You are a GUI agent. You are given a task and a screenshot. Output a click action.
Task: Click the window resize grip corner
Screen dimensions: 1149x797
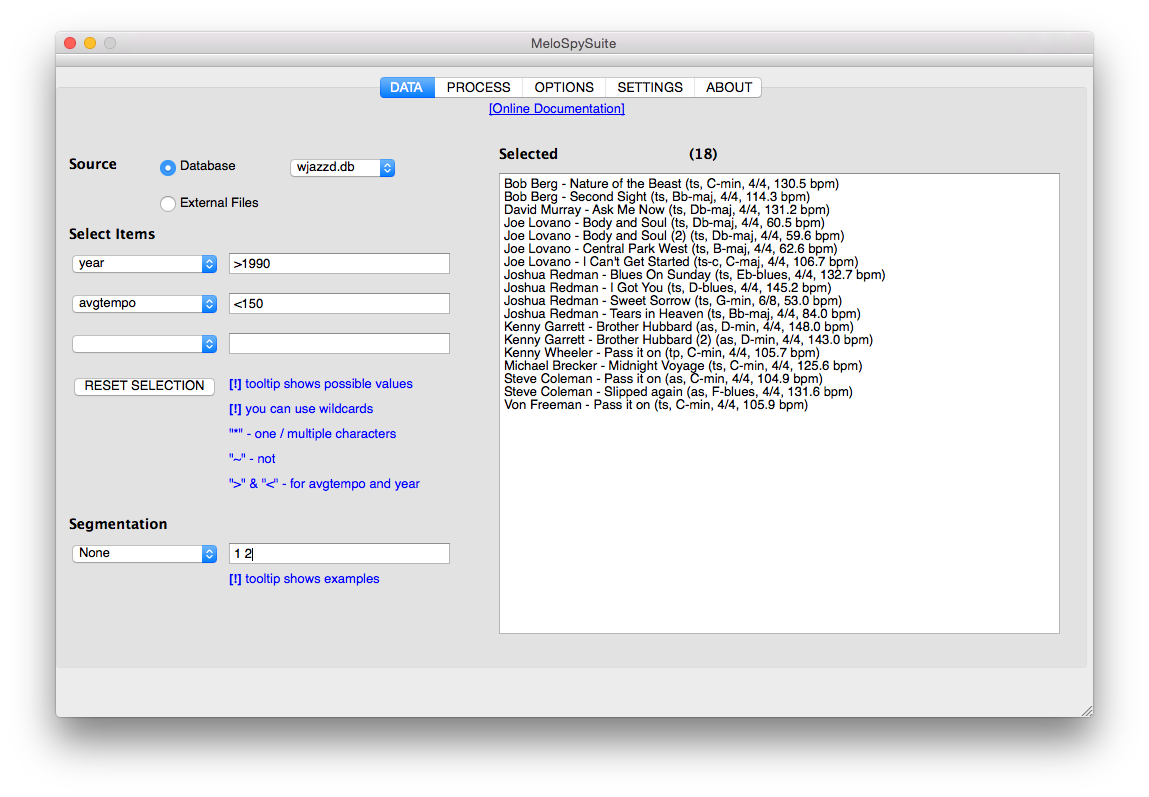(x=1087, y=711)
